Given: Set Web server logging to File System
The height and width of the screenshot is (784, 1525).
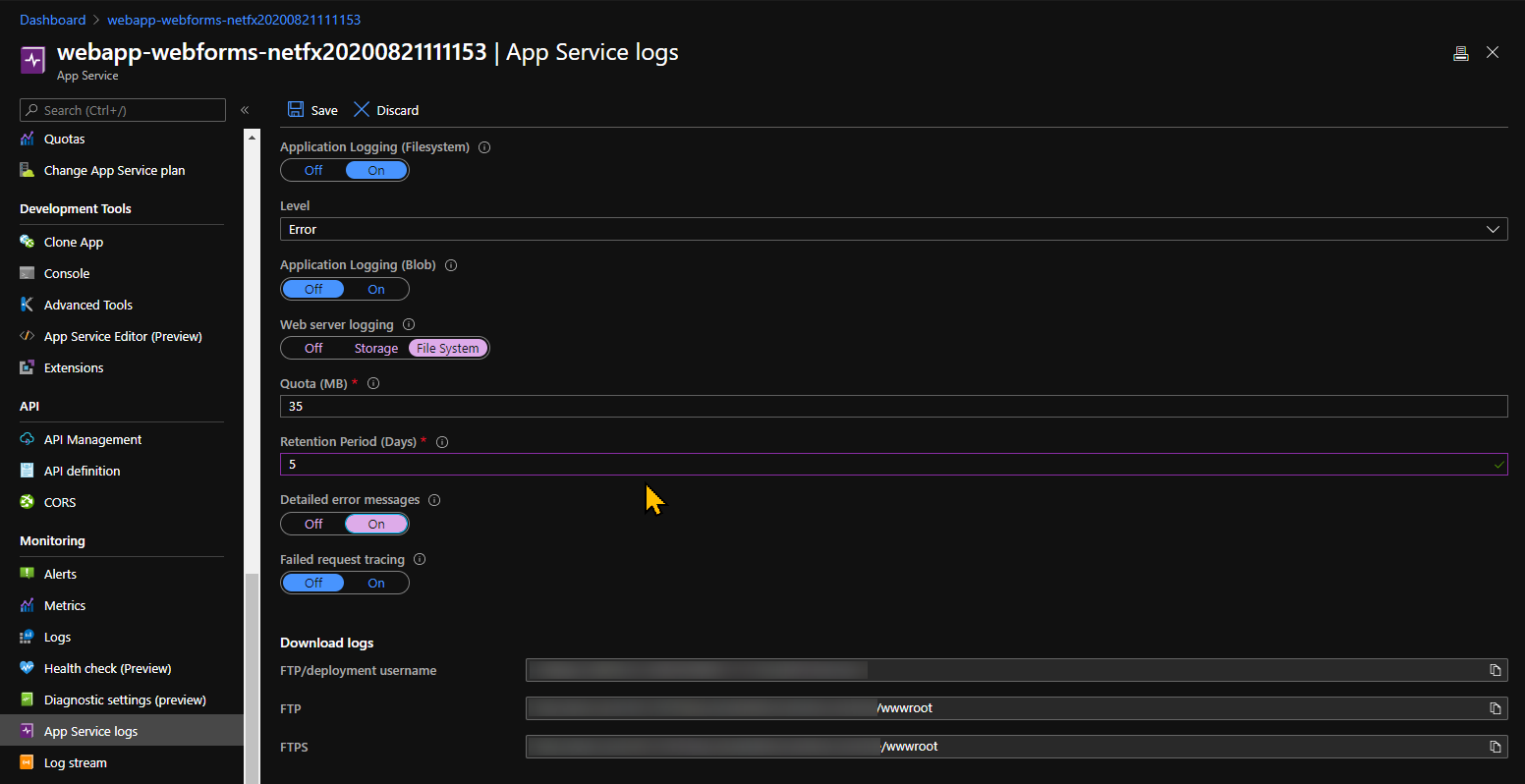Looking at the screenshot, I should click(448, 348).
